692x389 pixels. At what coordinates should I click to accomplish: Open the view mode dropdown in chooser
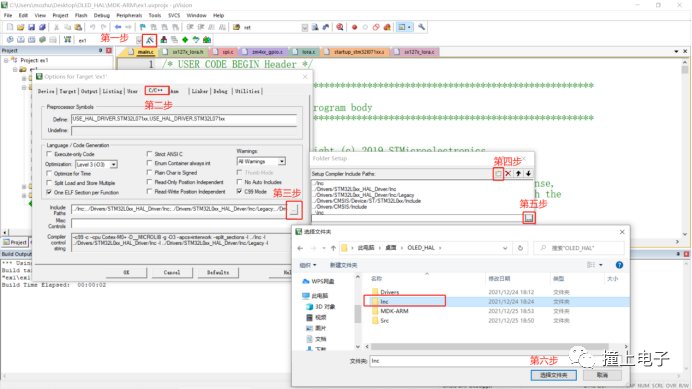click(601, 265)
